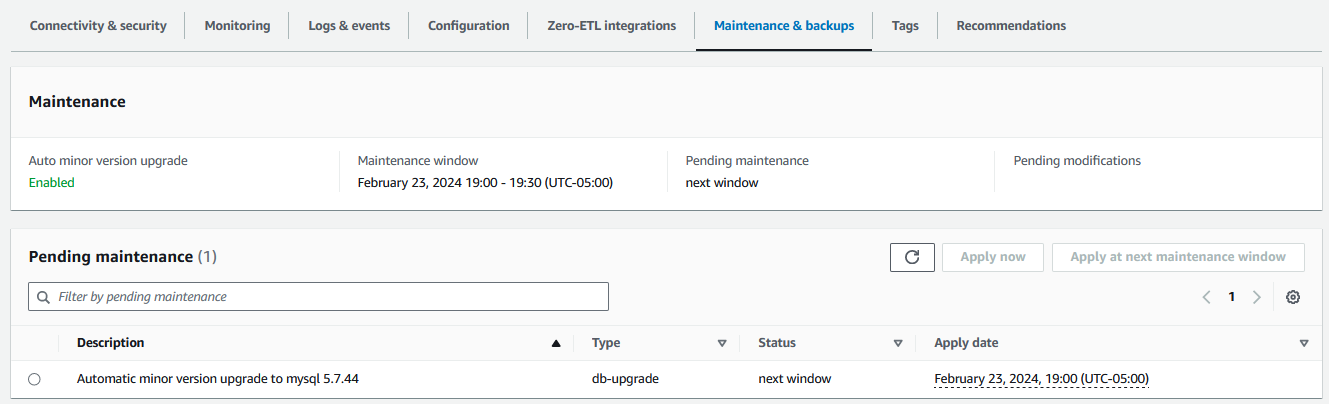Focus the filter by pending maintenance field
Viewport: 1329px width, 404px height.
coord(330,297)
